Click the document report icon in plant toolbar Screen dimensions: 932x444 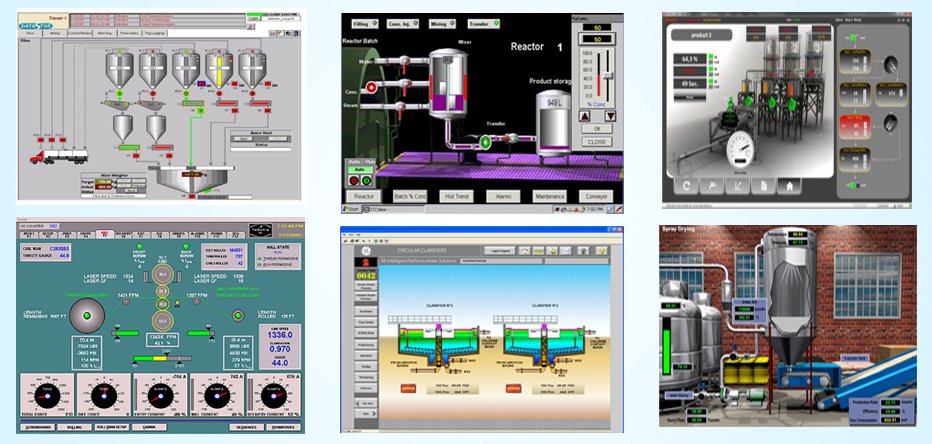[764, 186]
